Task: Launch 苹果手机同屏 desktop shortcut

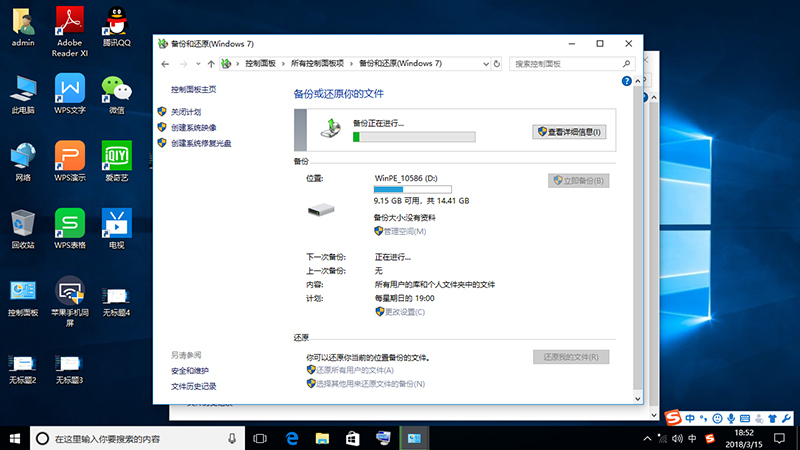Action: [70, 301]
